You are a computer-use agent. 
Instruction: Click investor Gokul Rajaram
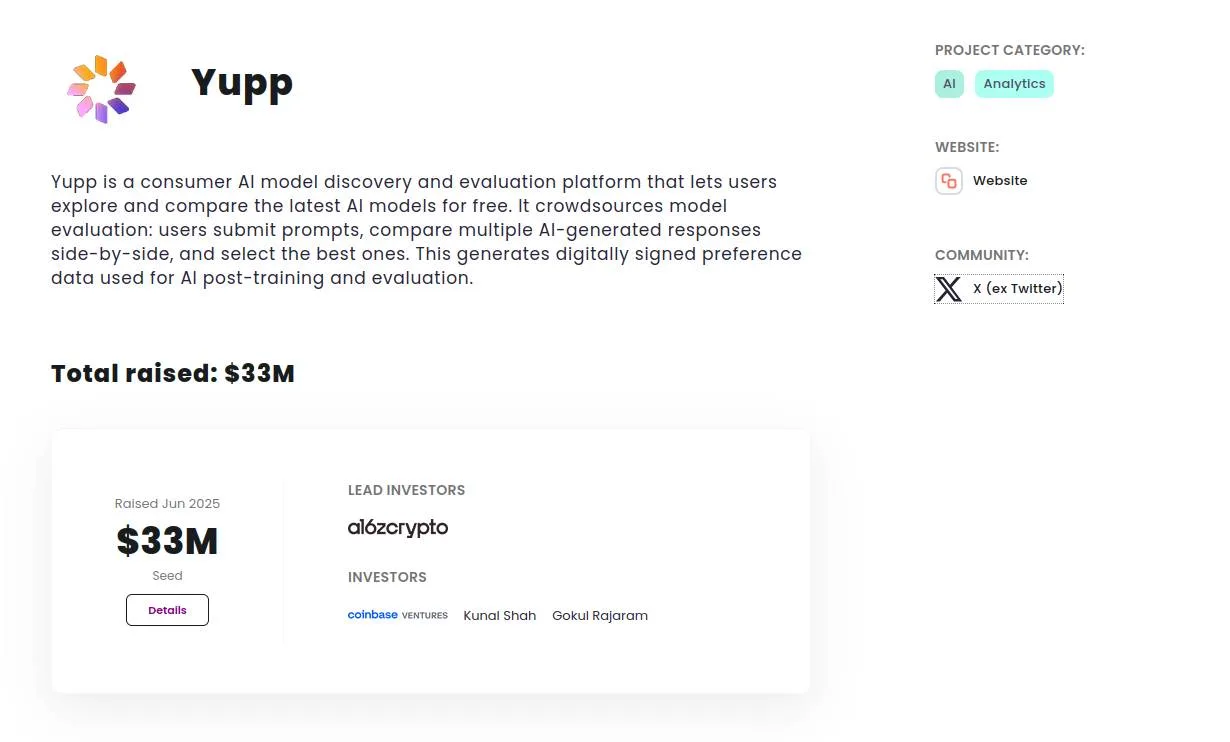tap(600, 616)
